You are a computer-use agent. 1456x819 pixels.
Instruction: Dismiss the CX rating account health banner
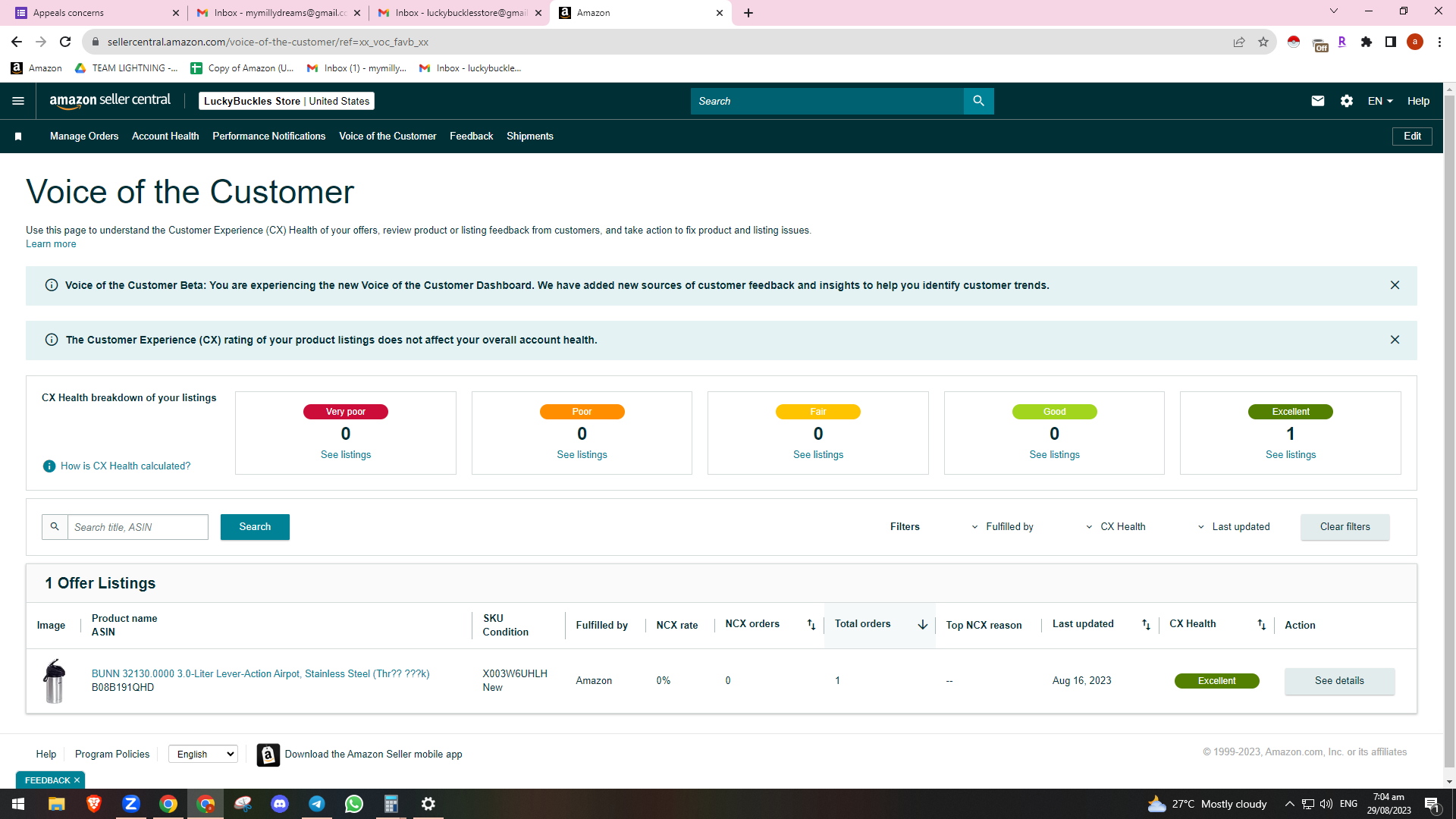1395,340
